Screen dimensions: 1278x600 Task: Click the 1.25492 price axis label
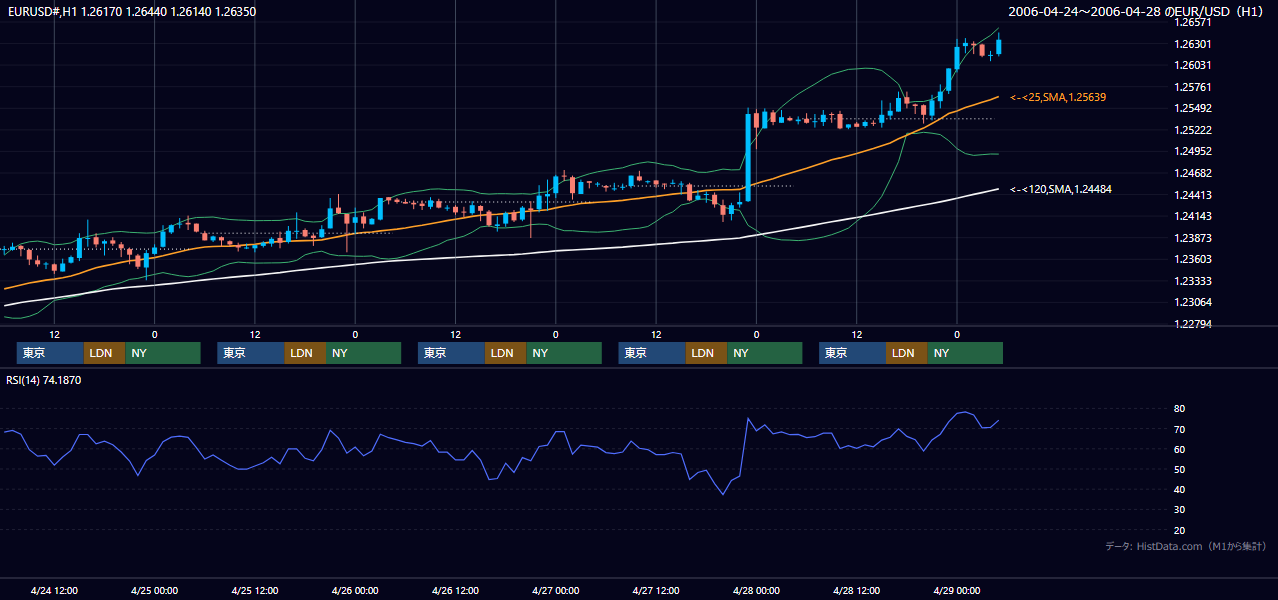pyautogui.click(x=1192, y=108)
